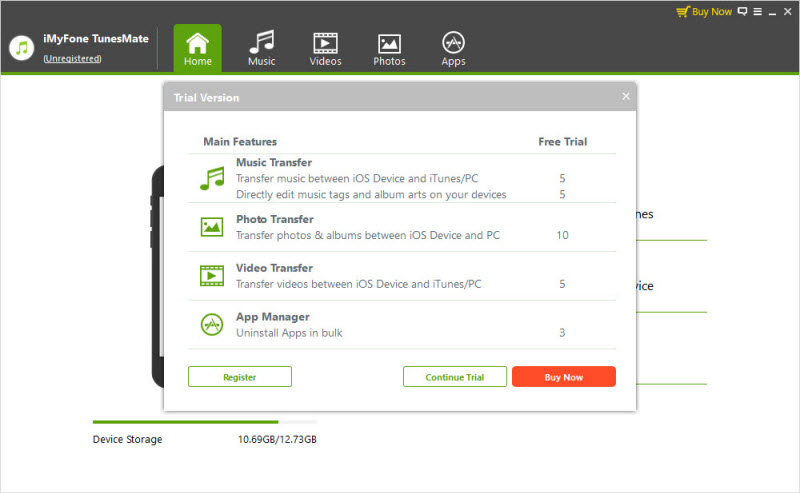Close the TunesMate application window

click(787, 11)
